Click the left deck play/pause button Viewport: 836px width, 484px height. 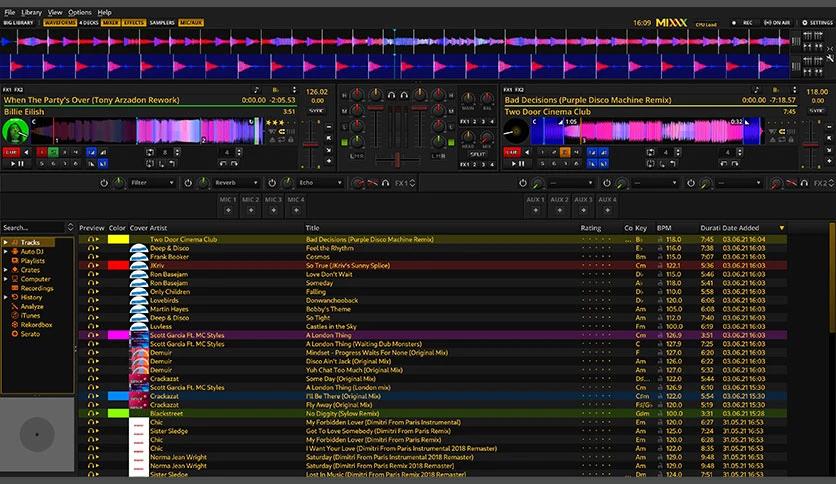[x=17, y=164]
